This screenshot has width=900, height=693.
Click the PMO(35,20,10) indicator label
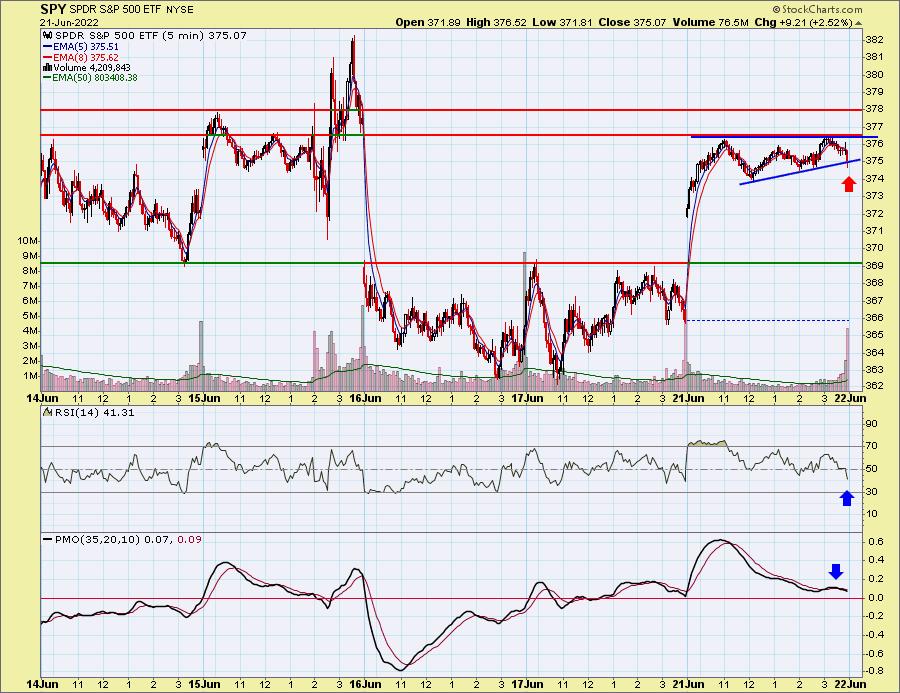click(x=98, y=540)
